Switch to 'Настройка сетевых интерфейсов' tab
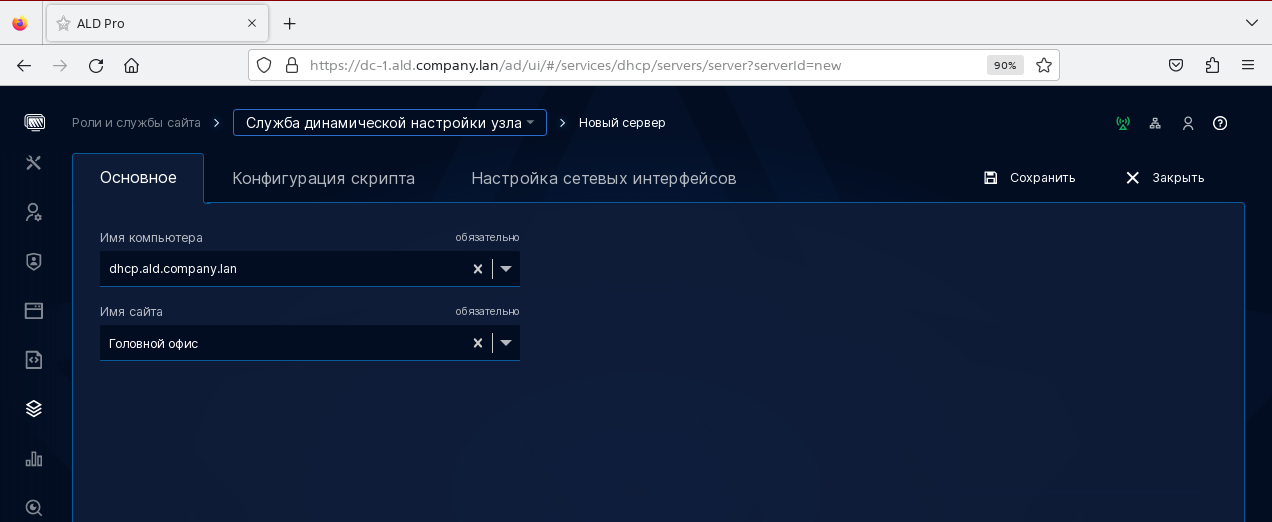1272x522 pixels. tap(603, 178)
